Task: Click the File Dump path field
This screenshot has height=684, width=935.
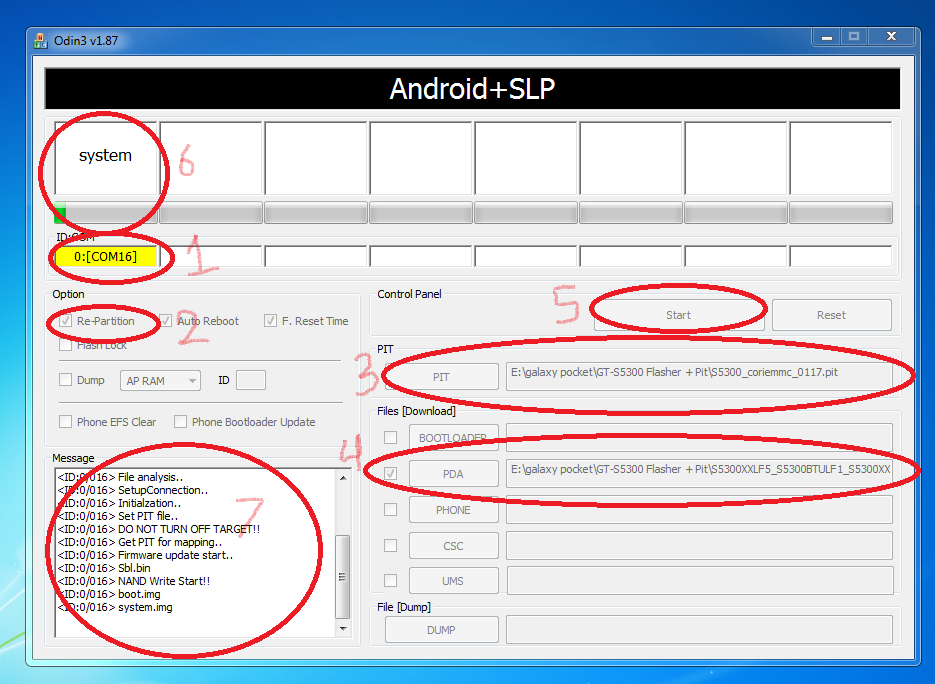Action: tap(699, 630)
